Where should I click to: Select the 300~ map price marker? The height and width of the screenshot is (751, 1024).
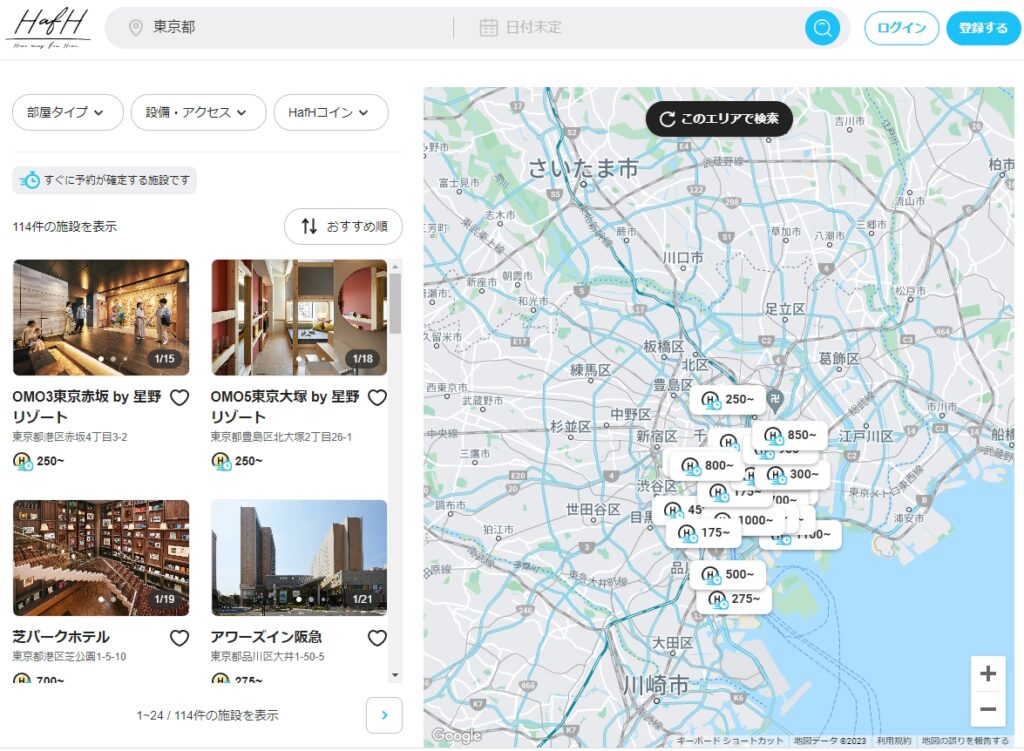pyautogui.click(x=793, y=474)
